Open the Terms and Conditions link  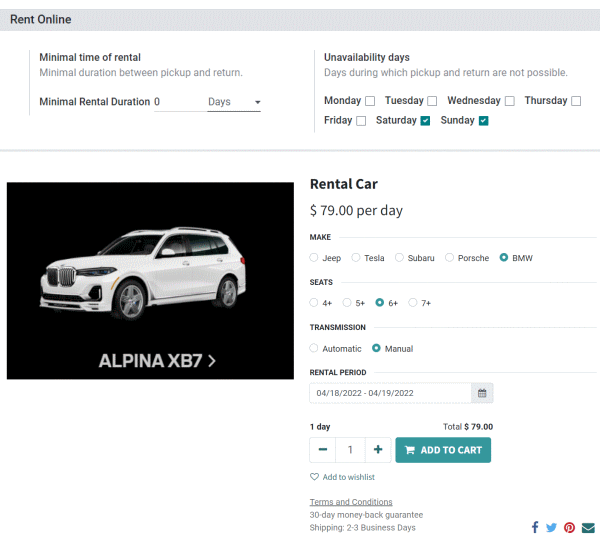click(x=351, y=502)
